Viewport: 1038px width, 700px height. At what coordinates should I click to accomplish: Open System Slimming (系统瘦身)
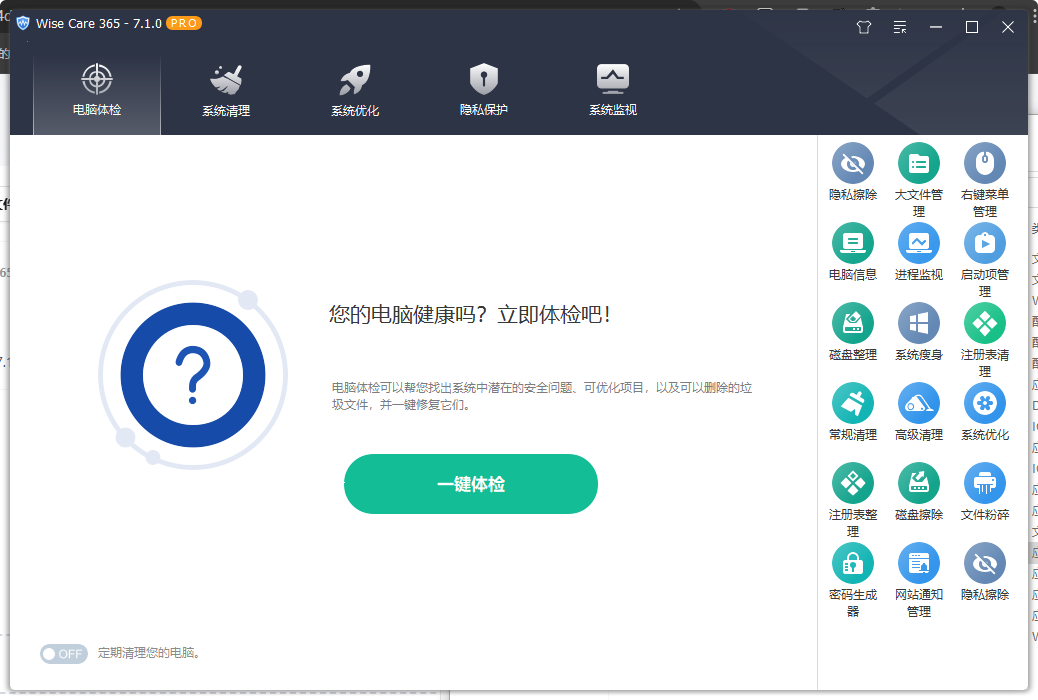point(918,324)
